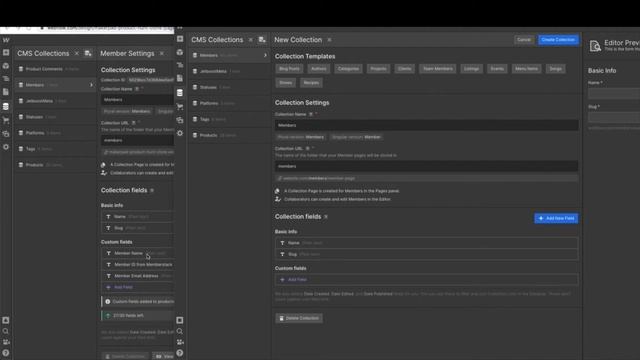Select JetboostMeta collection in left list
This screenshot has width=640, height=360.
click(x=55, y=101)
